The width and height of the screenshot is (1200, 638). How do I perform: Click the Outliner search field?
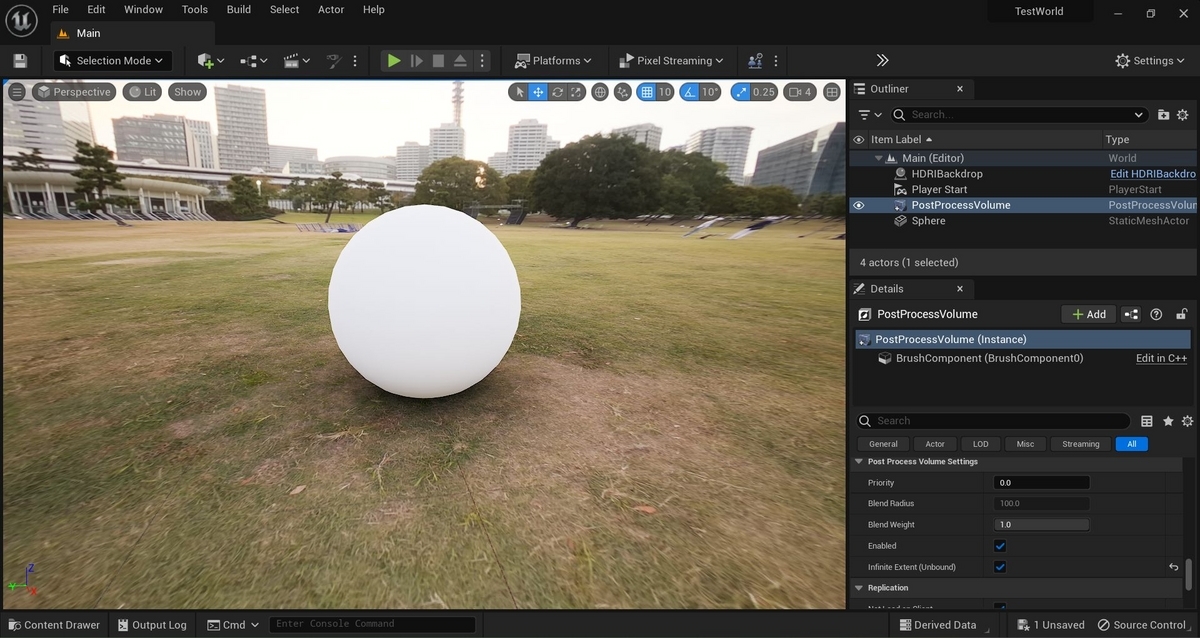pos(1020,115)
